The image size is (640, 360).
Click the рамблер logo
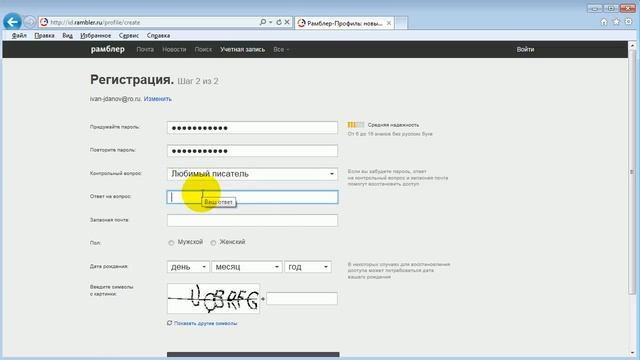point(107,49)
